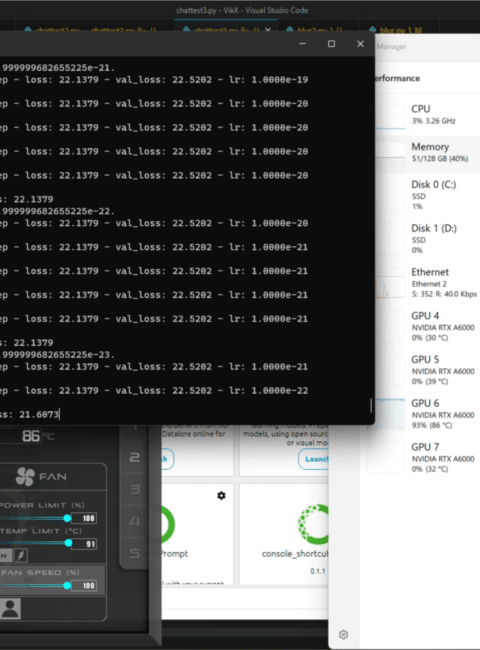The width and height of the screenshot is (480, 650).
Task: Maximize the terminal window
Action: tap(331, 44)
